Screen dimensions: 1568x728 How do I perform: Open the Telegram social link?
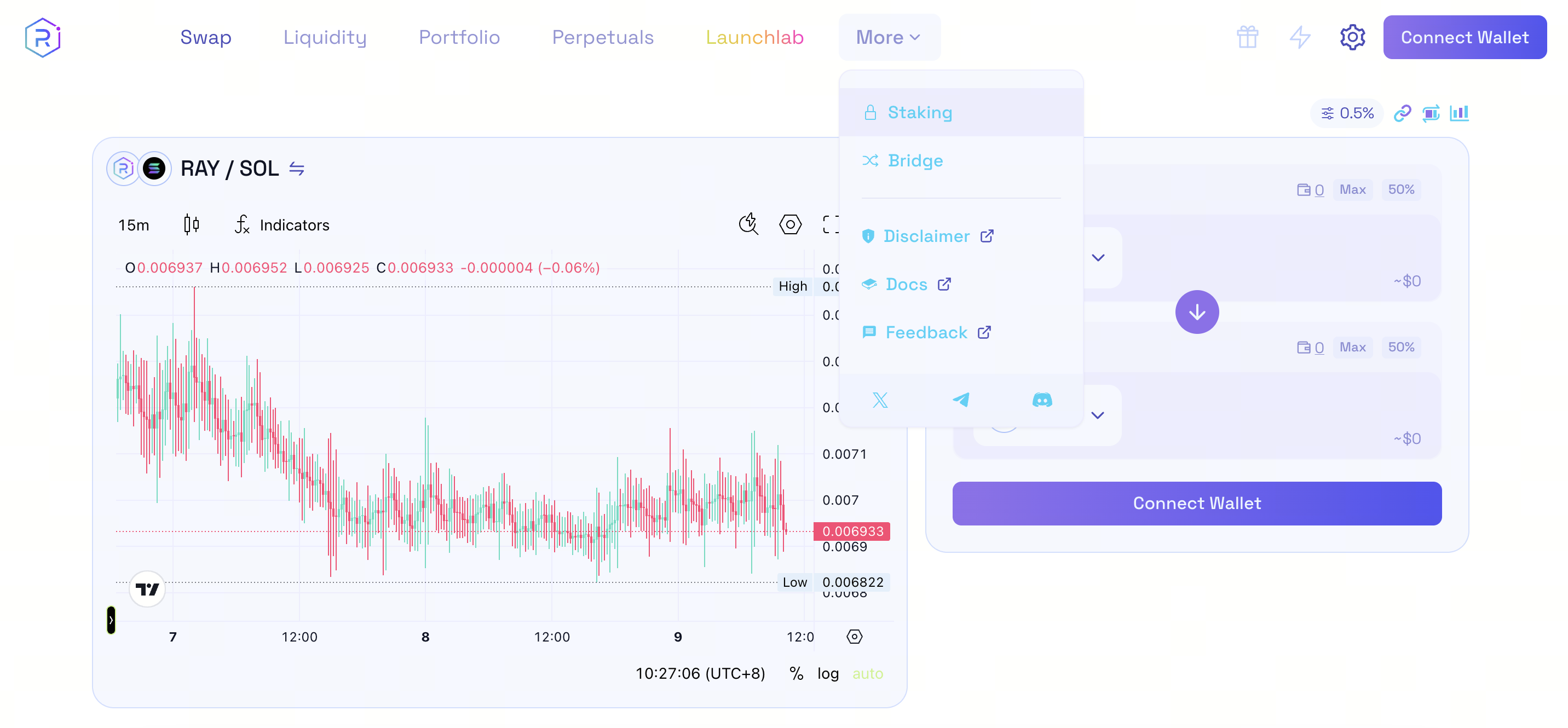click(960, 400)
